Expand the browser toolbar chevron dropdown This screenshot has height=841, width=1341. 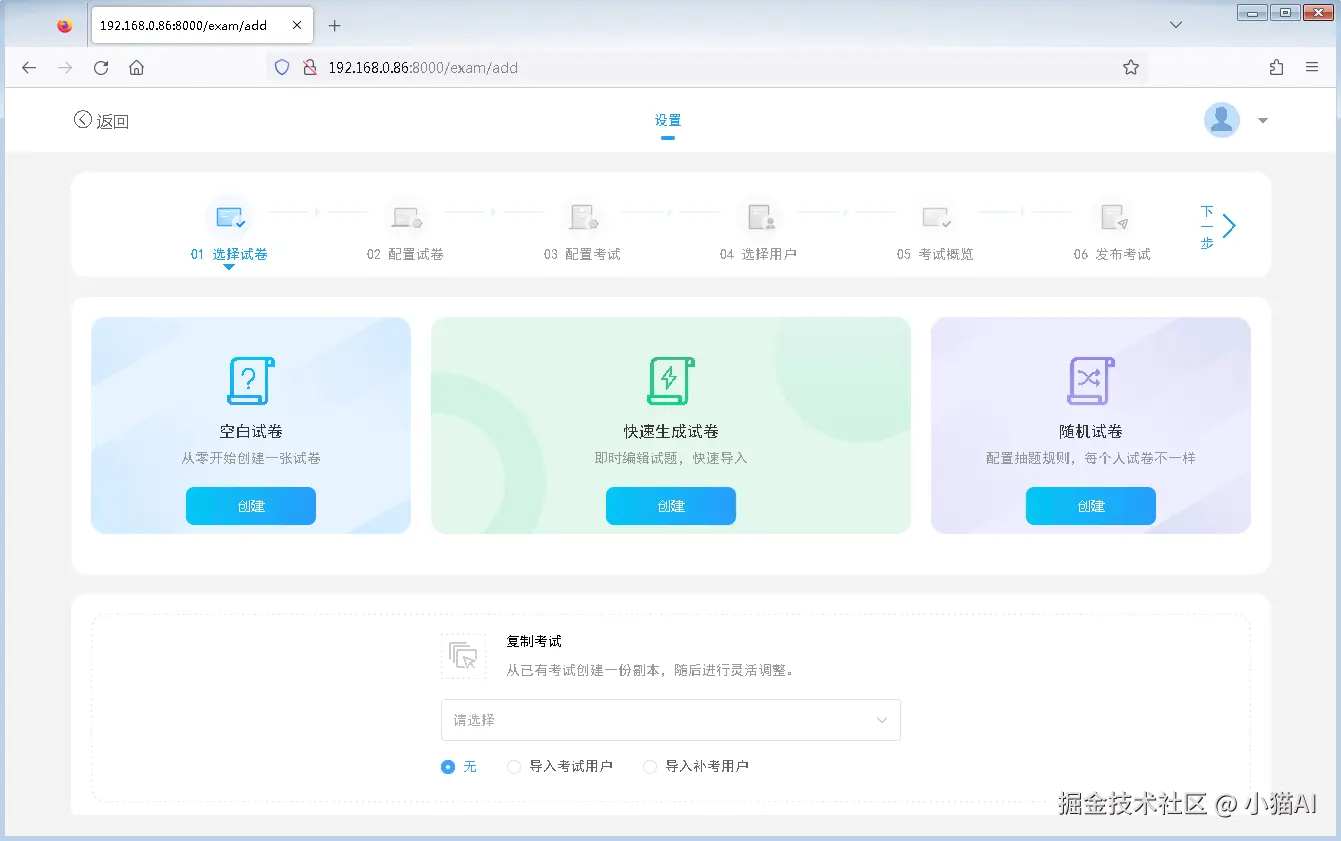1176,25
